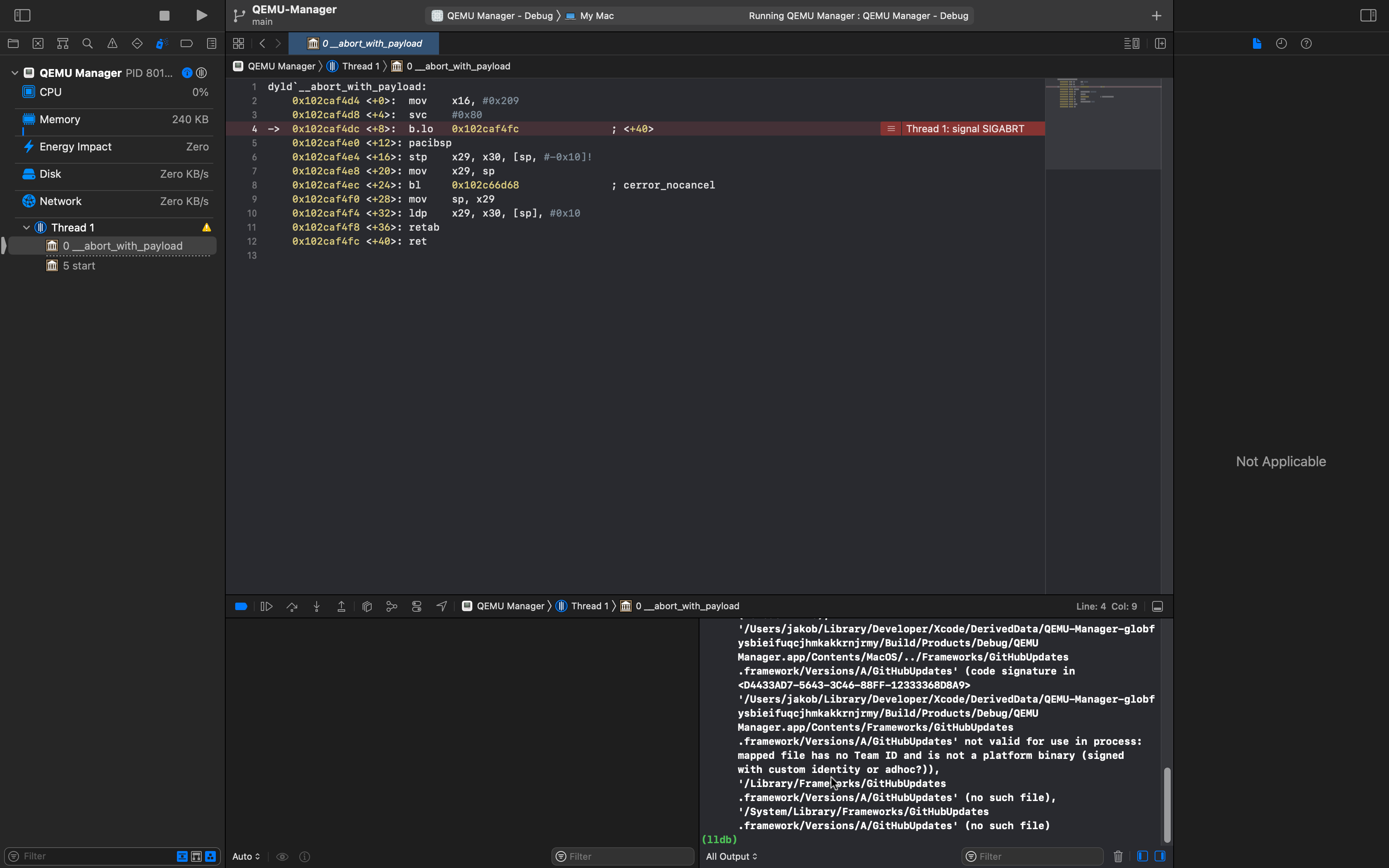Toggle the variables view pane
This screenshot has height=868, width=1389.
click(1142, 856)
